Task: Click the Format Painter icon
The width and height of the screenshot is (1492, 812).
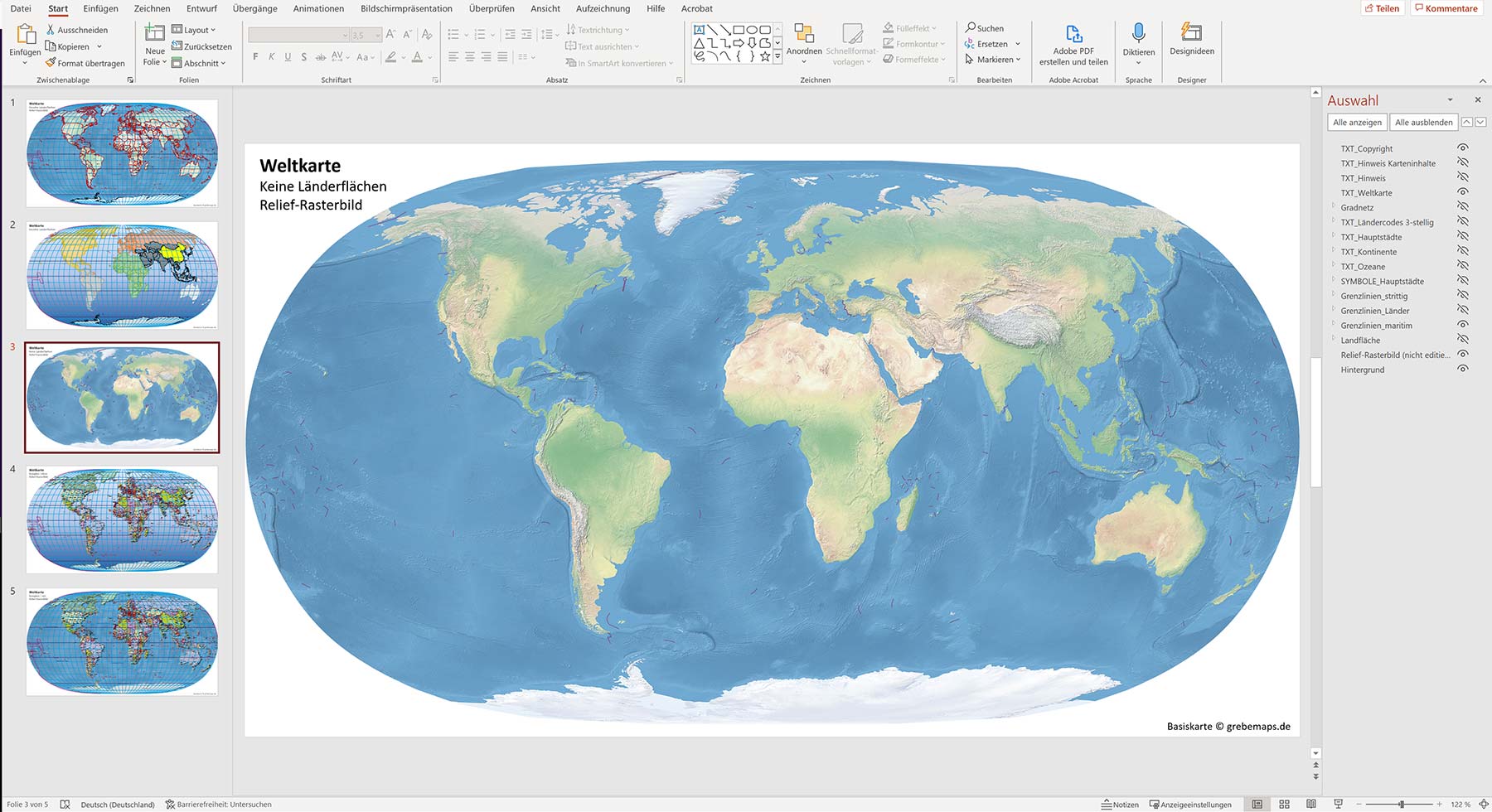Action: (x=50, y=63)
